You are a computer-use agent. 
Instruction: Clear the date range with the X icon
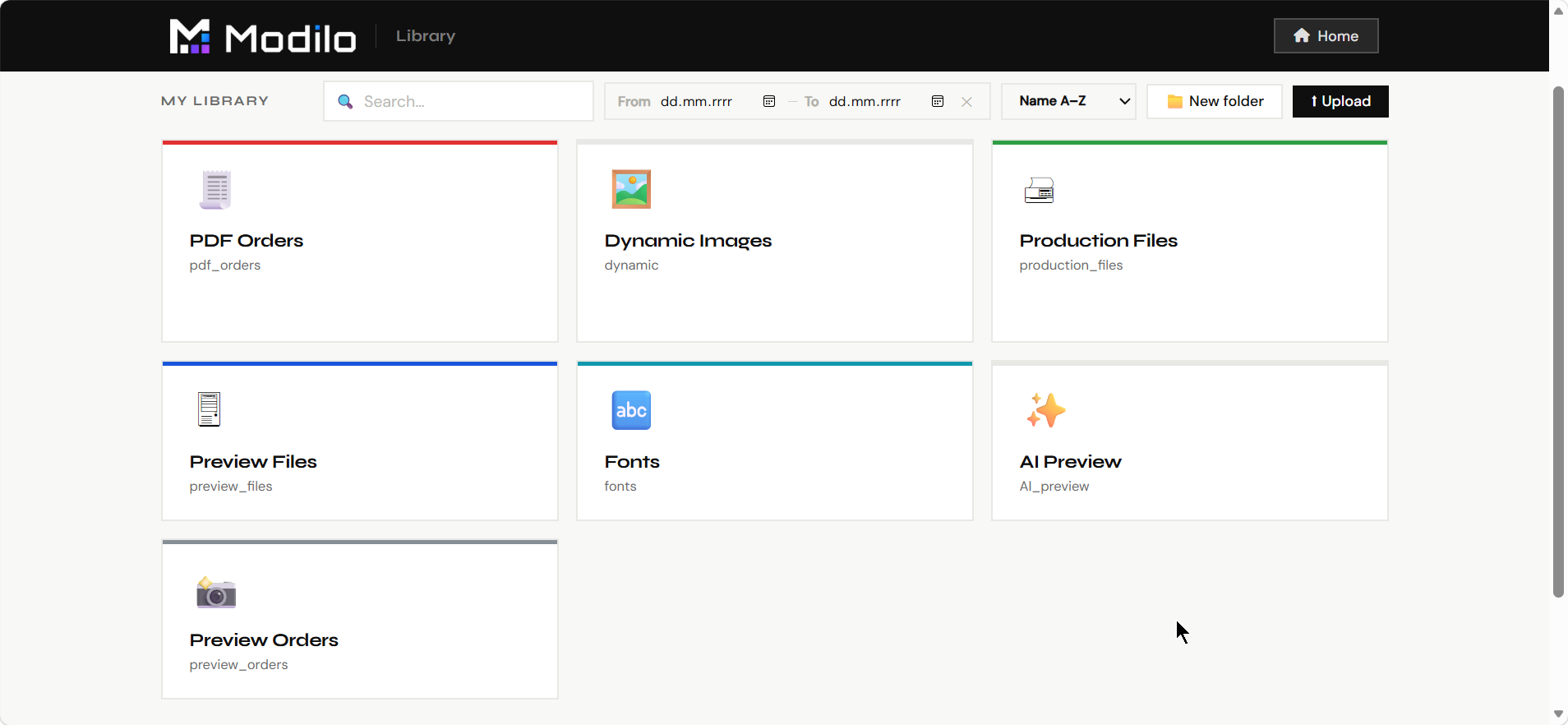967,102
